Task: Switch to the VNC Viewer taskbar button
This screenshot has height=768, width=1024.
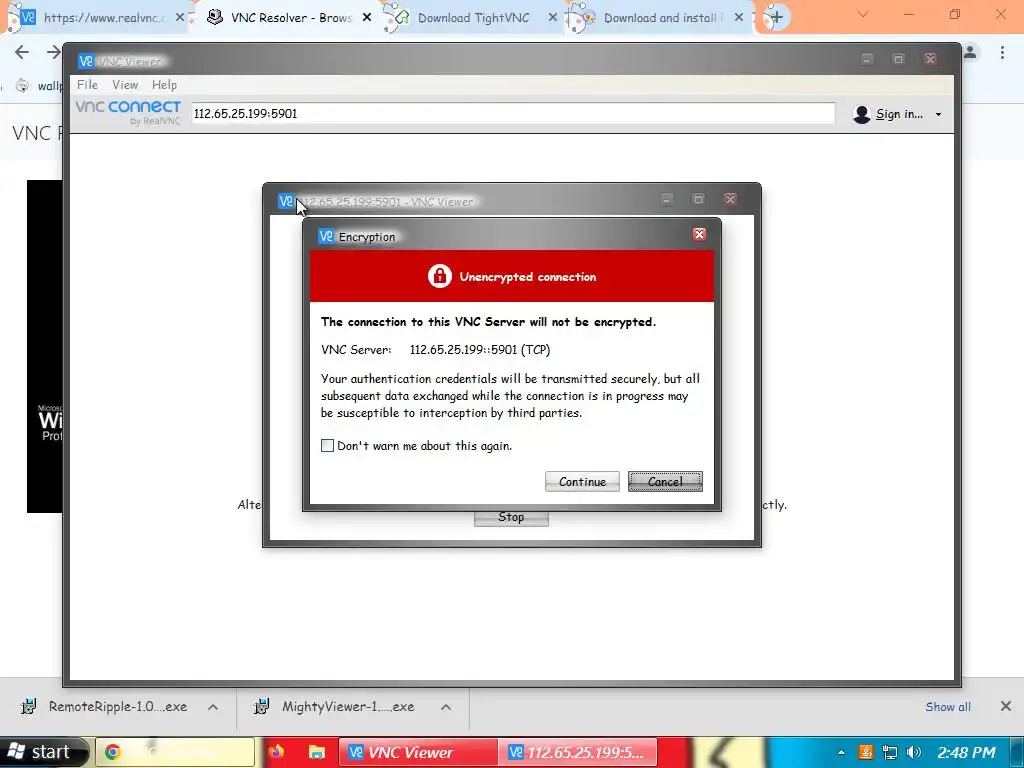Action: 418,752
